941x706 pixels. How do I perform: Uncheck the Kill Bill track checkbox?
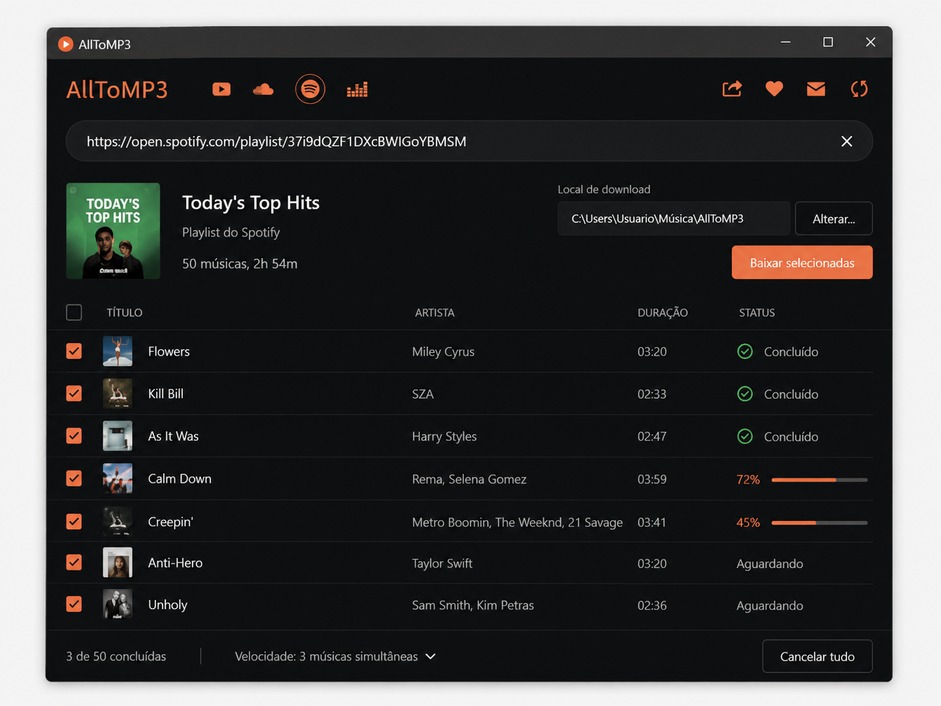click(74, 393)
